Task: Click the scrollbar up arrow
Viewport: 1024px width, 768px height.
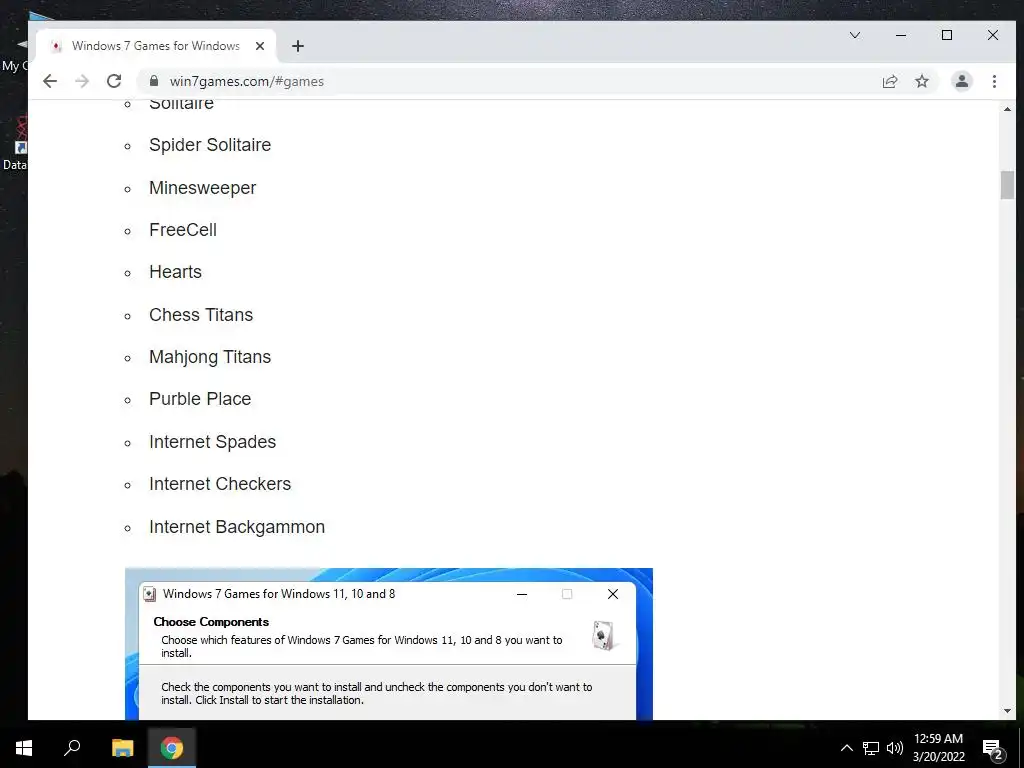Action: point(1007,109)
